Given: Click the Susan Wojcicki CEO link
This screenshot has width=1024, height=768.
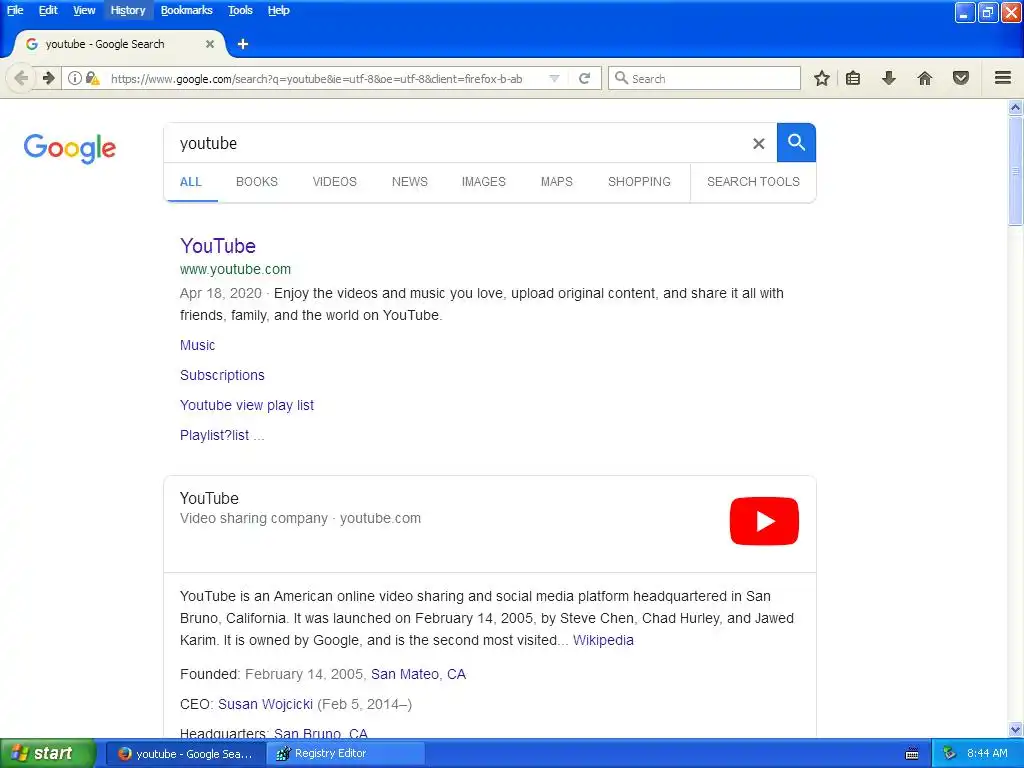Looking at the screenshot, I should point(265,704).
